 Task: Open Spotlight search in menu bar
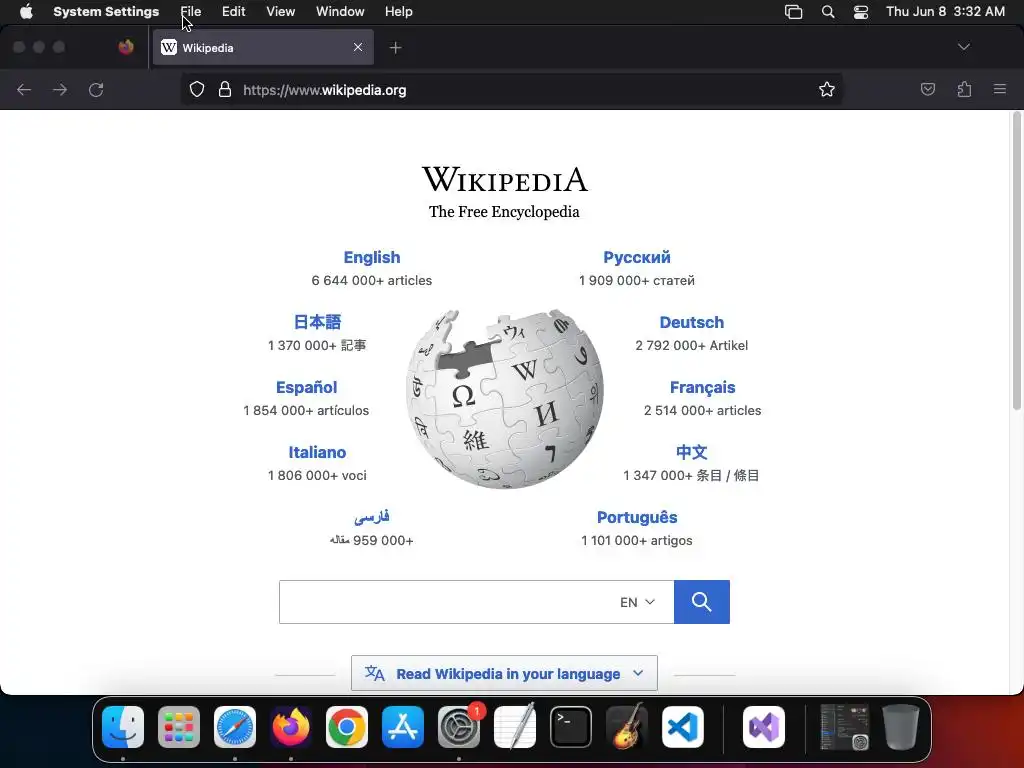(x=827, y=12)
